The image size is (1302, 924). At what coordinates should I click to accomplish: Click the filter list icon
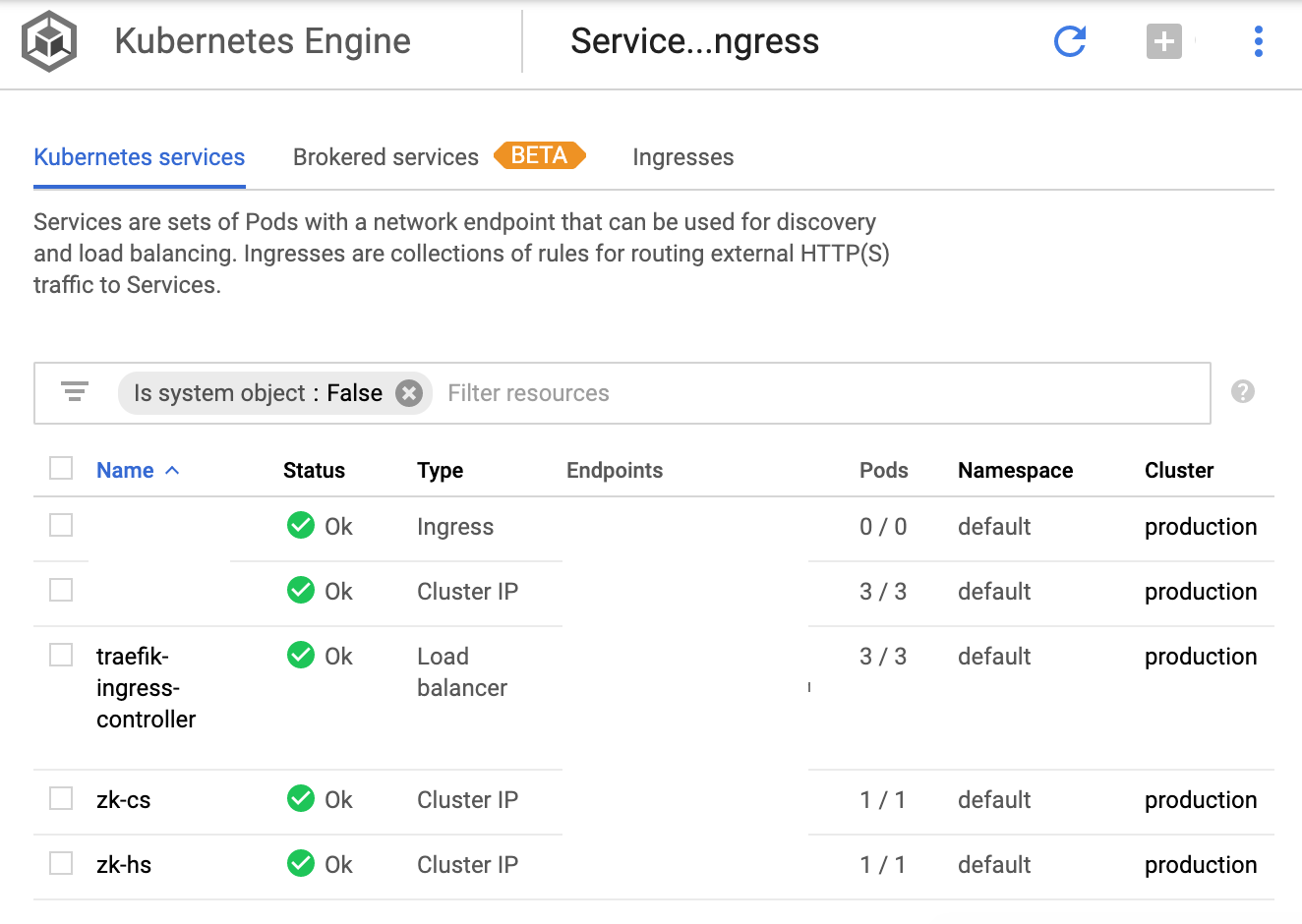coord(75,392)
